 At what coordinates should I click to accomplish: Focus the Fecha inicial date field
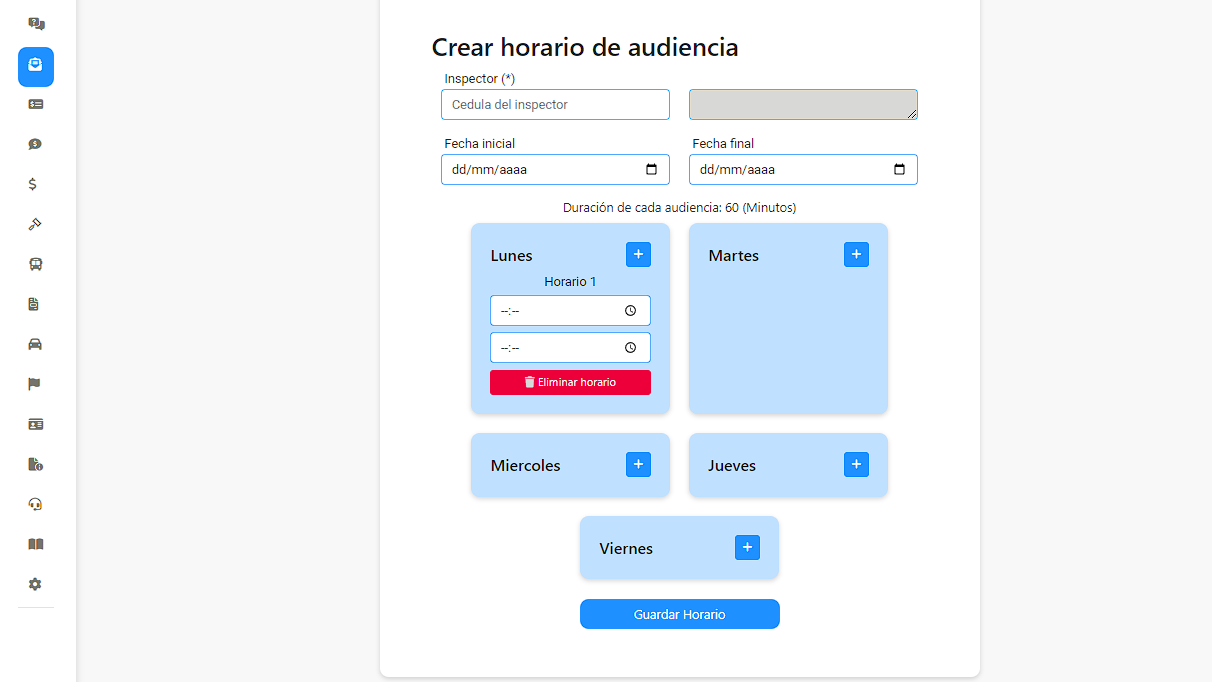(555, 170)
